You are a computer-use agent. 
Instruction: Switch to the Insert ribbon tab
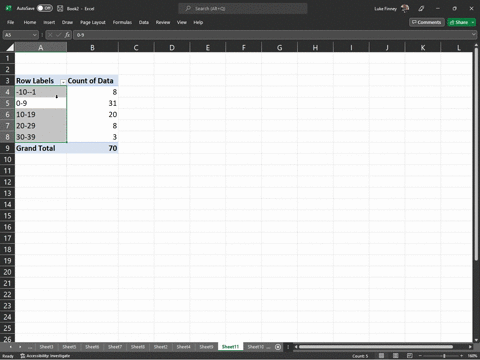49,22
